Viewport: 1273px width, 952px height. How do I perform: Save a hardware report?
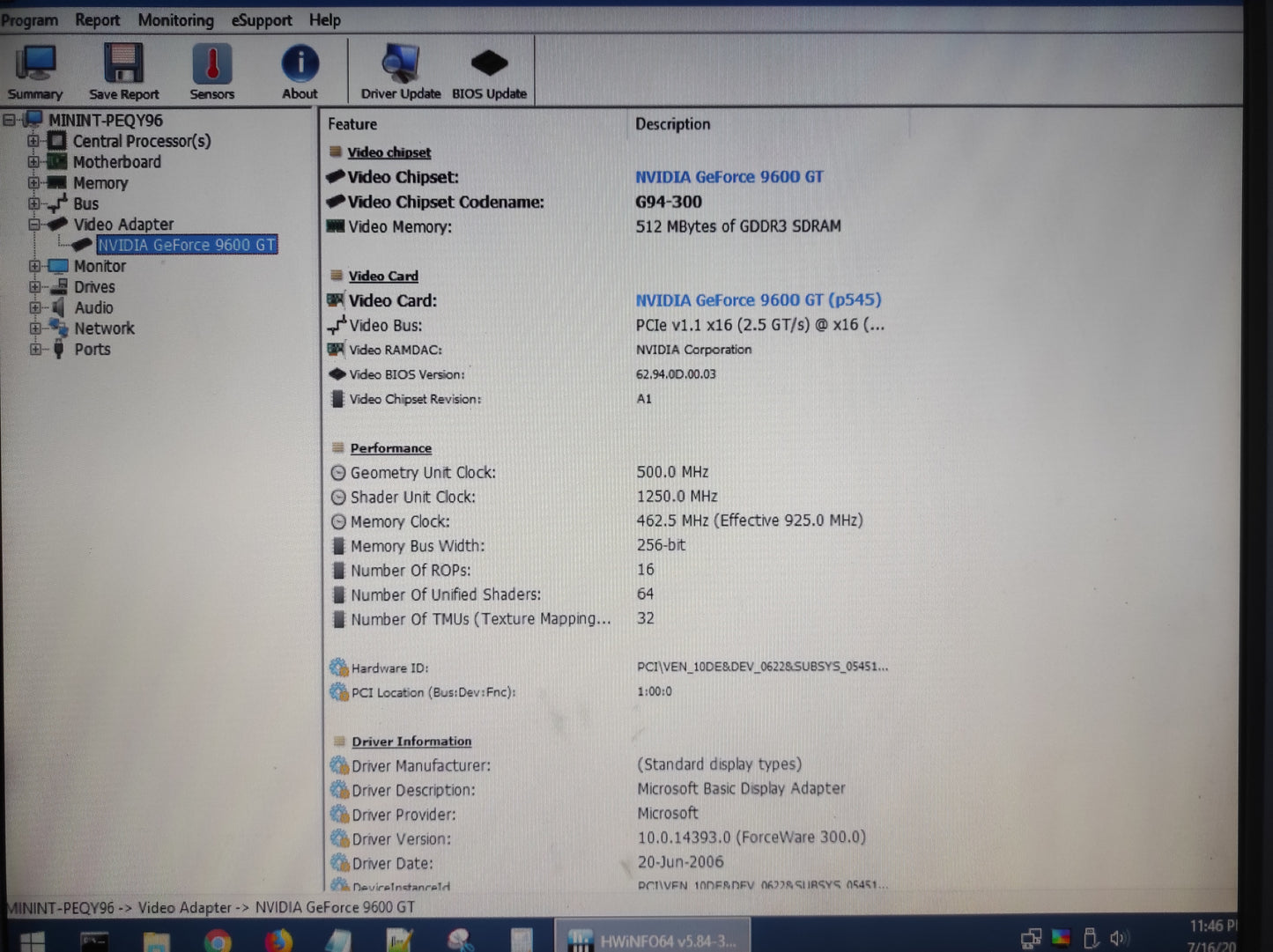tap(123, 69)
